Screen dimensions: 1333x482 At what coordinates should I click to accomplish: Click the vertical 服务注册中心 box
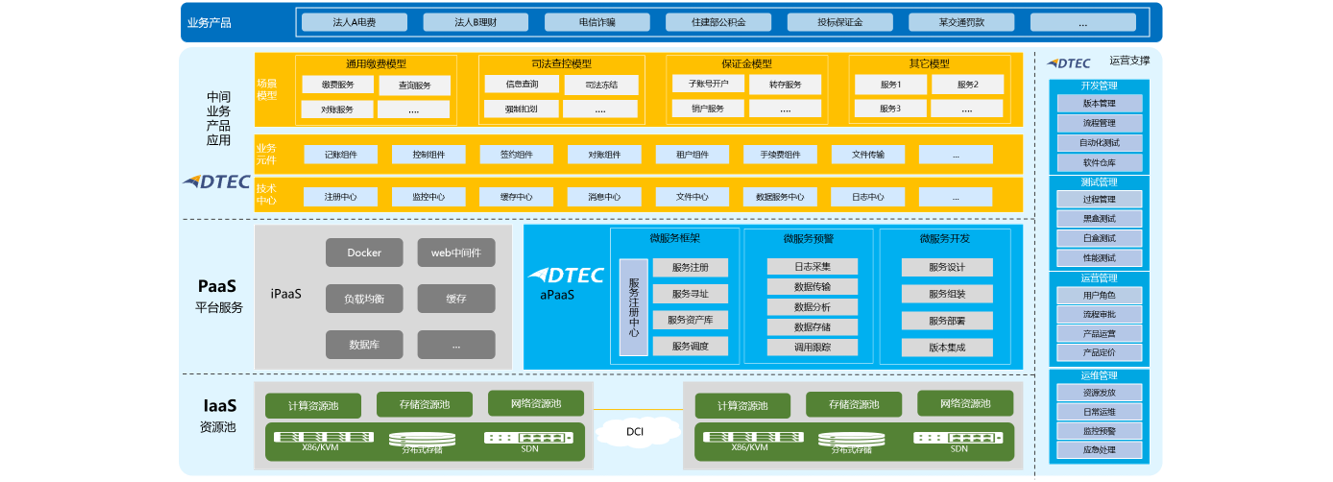click(634, 309)
